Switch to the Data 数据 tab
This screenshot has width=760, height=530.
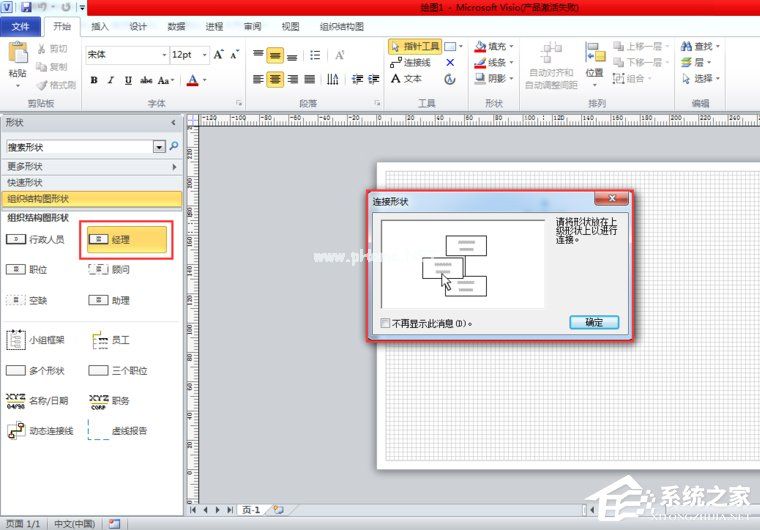point(176,27)
